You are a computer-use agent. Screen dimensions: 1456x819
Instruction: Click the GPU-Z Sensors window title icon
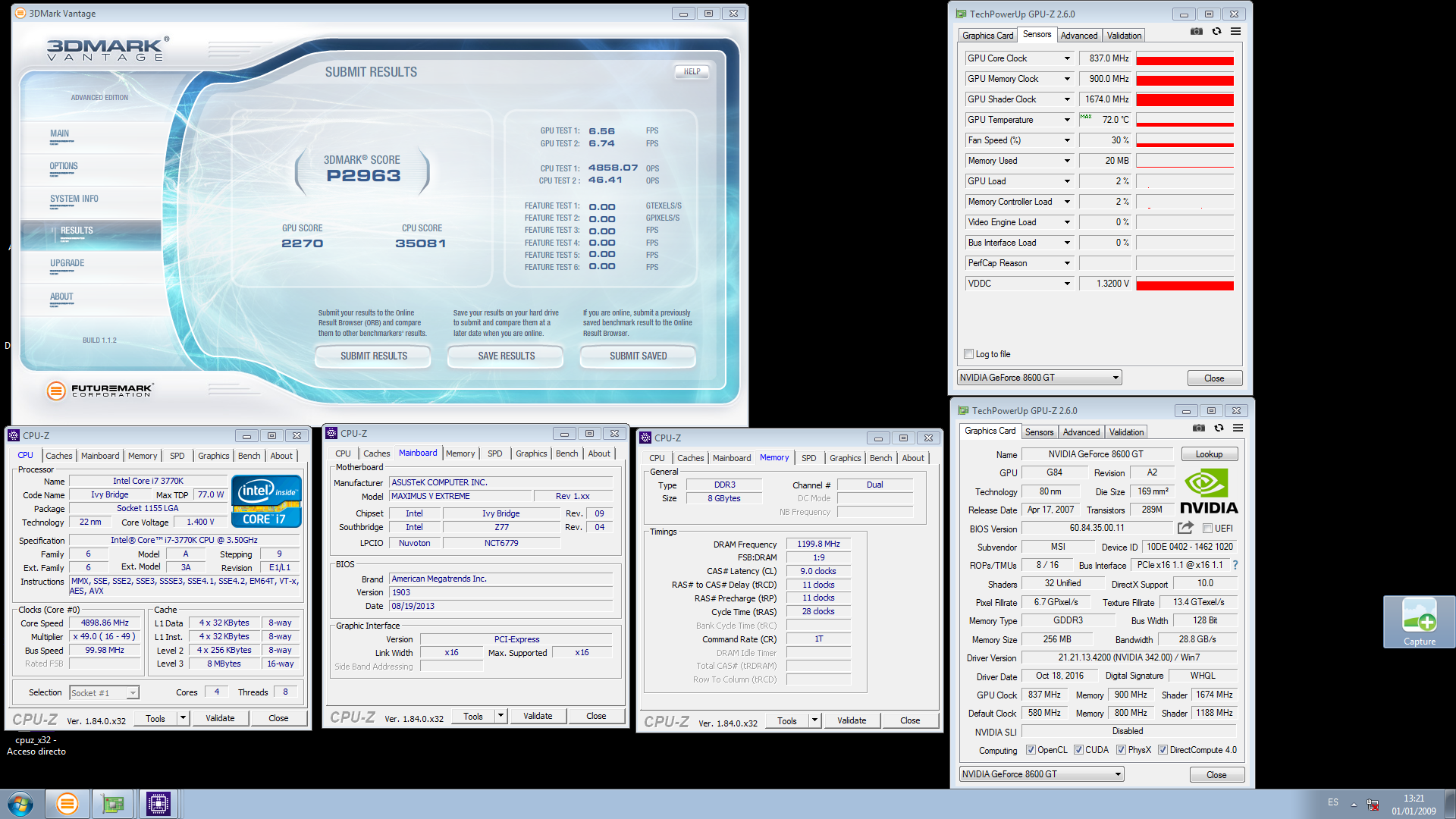pos(961,14)
